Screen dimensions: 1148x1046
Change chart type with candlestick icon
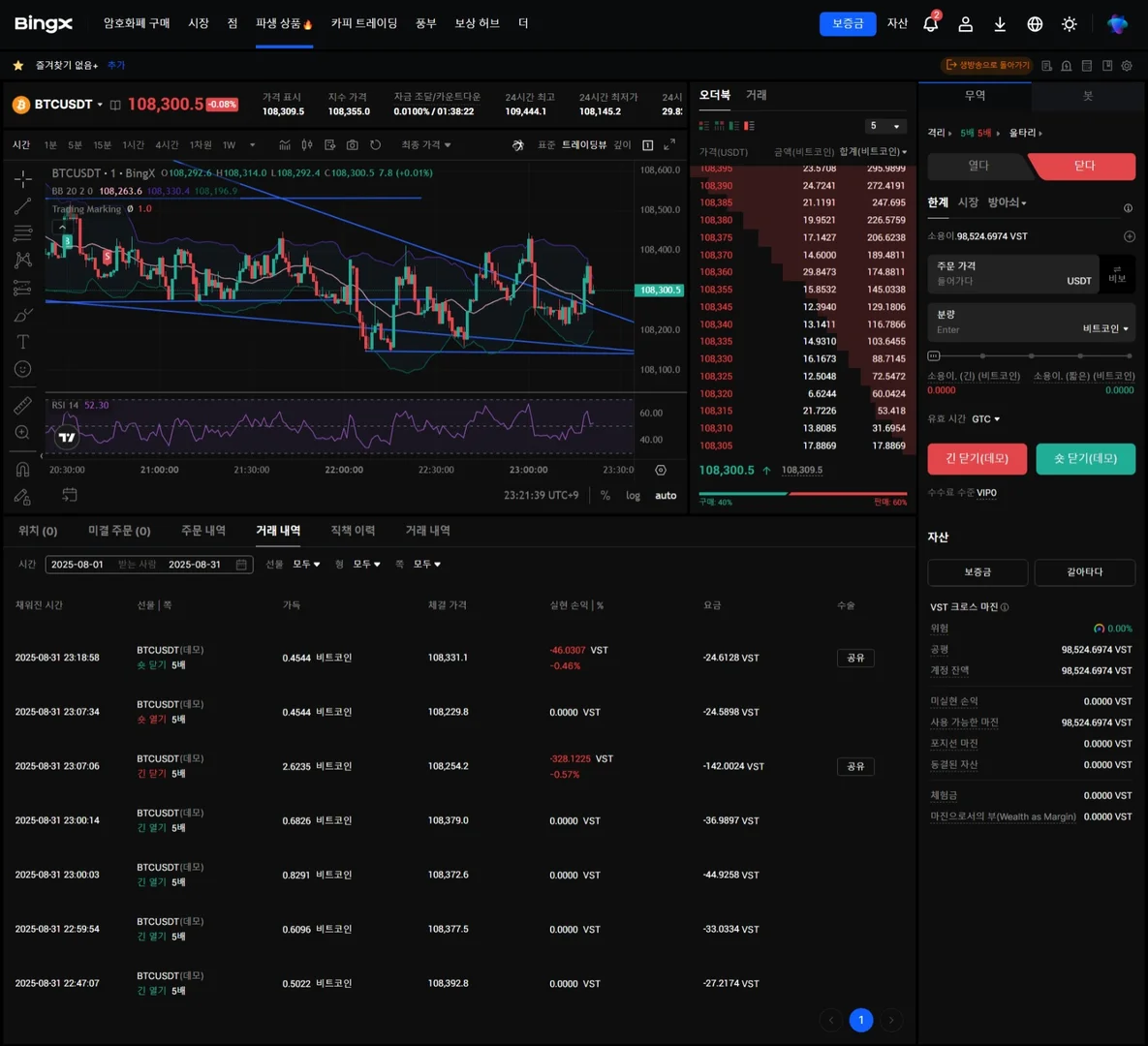pyautogui.click(x=307, y=145)
